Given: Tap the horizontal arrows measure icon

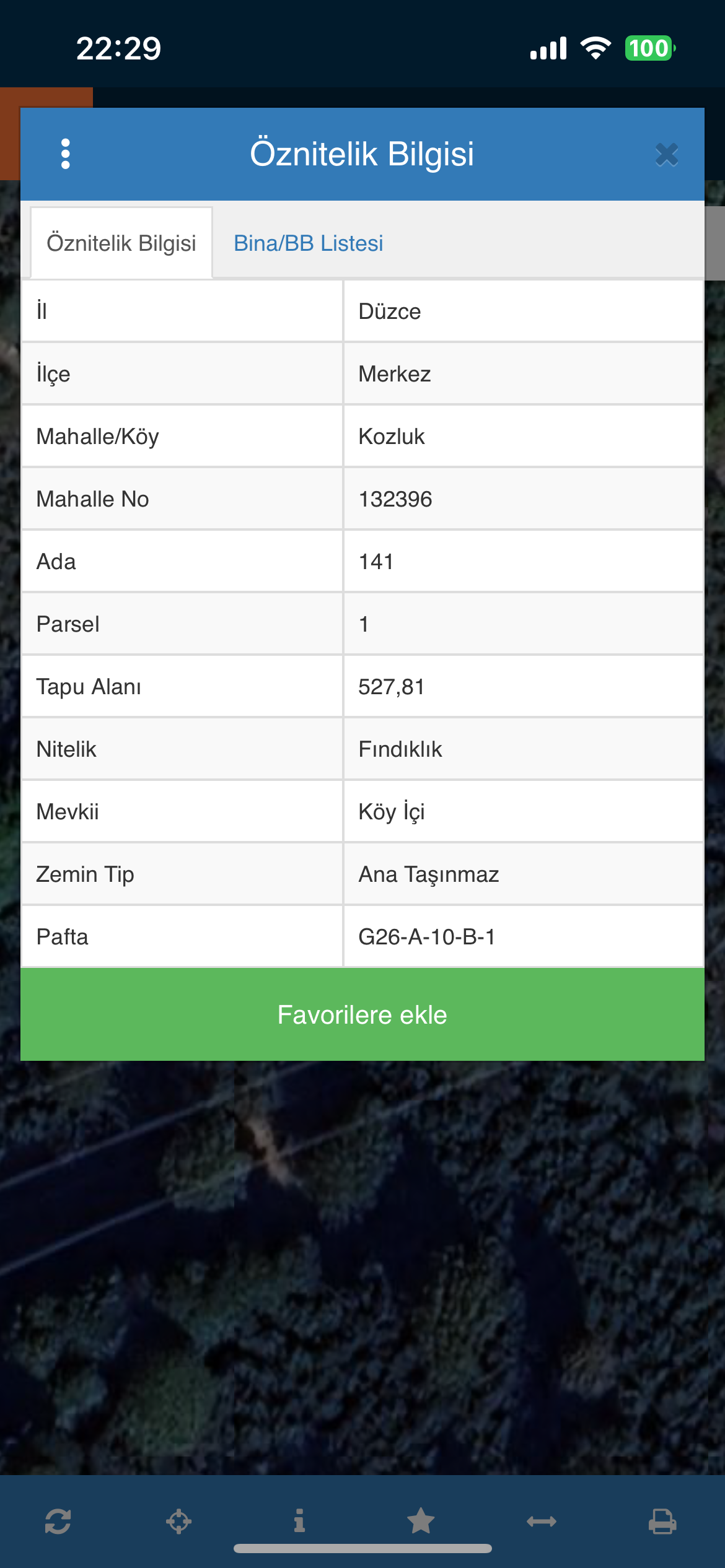Looking at the screenshot, I should click(x=542, y=1521).
